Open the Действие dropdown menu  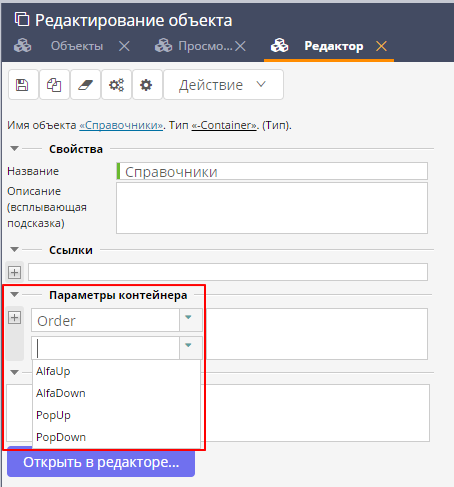[223, 85]
